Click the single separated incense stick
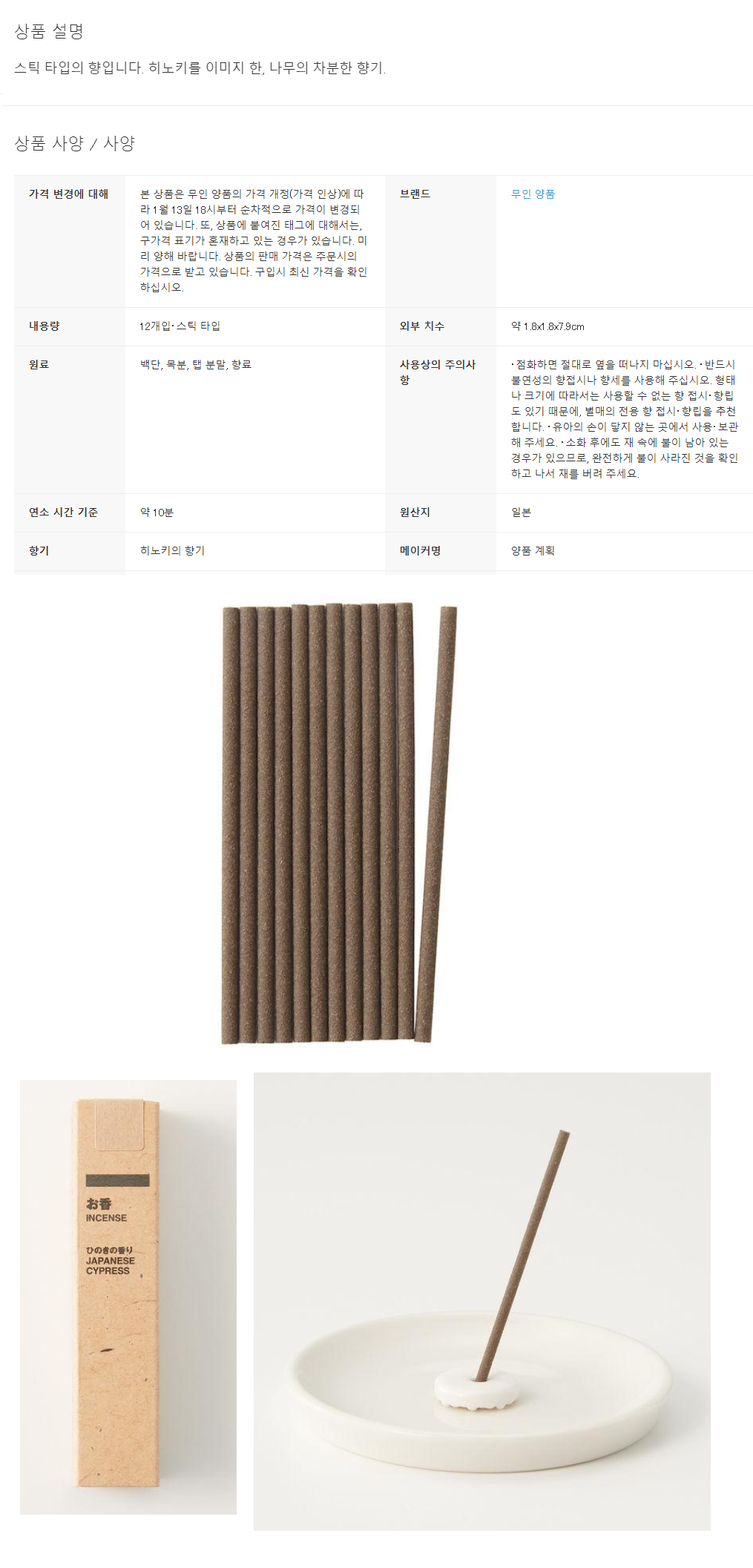 (435, 823)
